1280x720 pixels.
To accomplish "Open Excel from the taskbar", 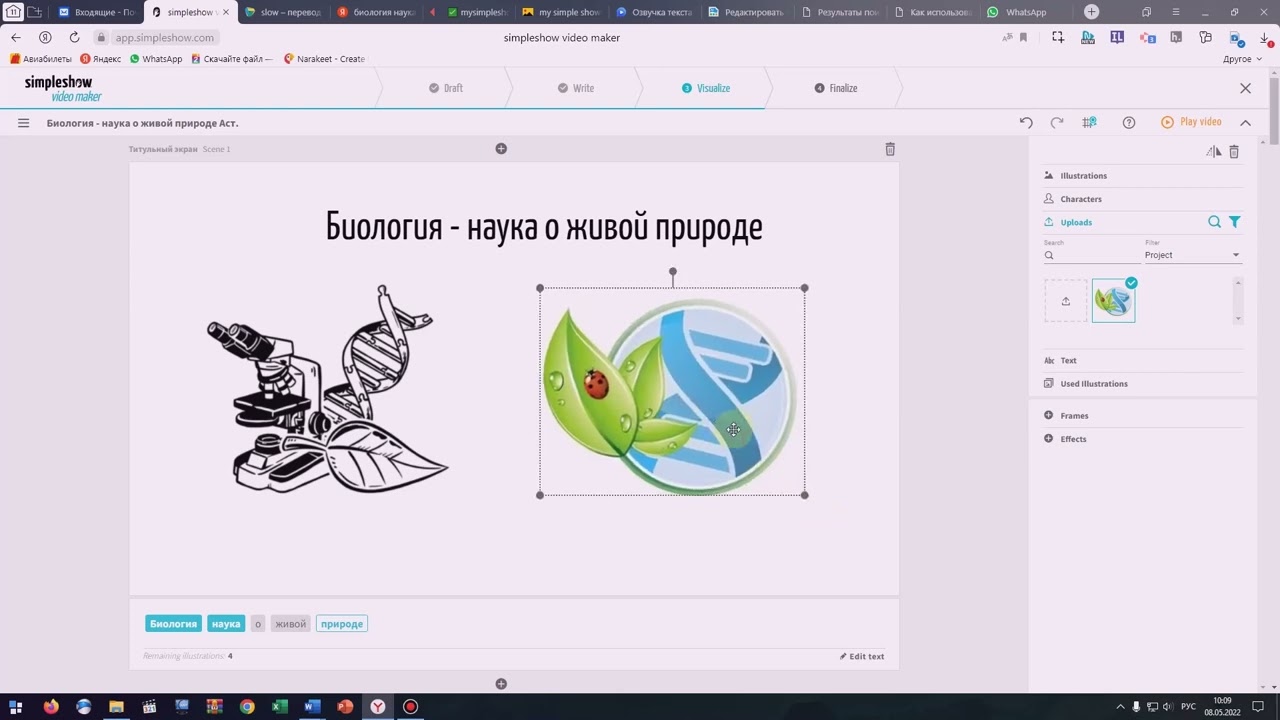I will click(x=280, y=707).
